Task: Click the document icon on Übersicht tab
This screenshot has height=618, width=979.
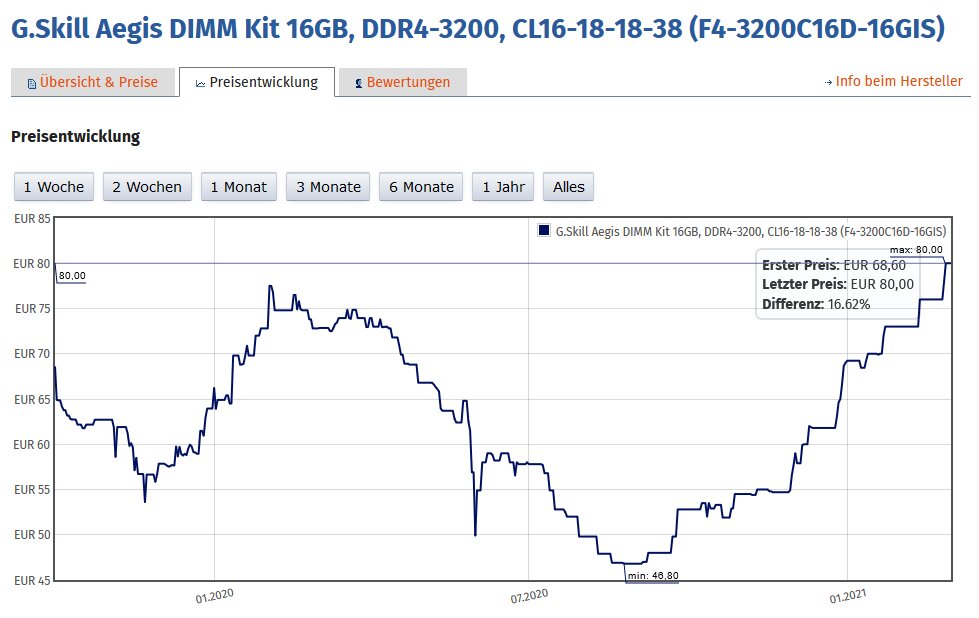Action: [32, 84]
